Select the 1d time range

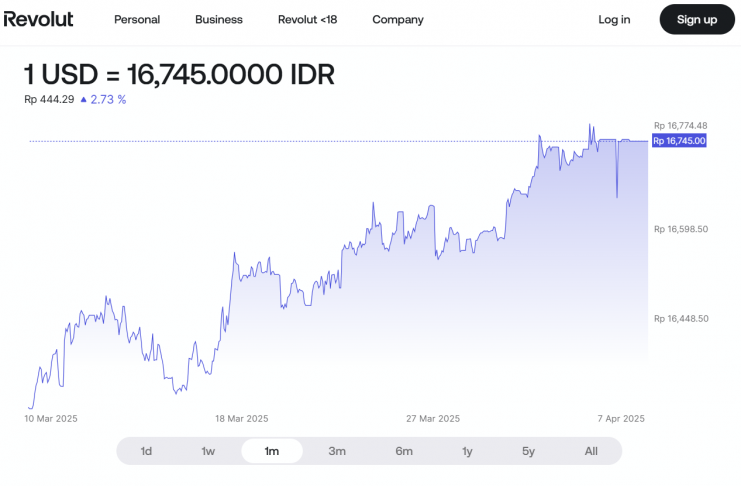click(146, 451)
